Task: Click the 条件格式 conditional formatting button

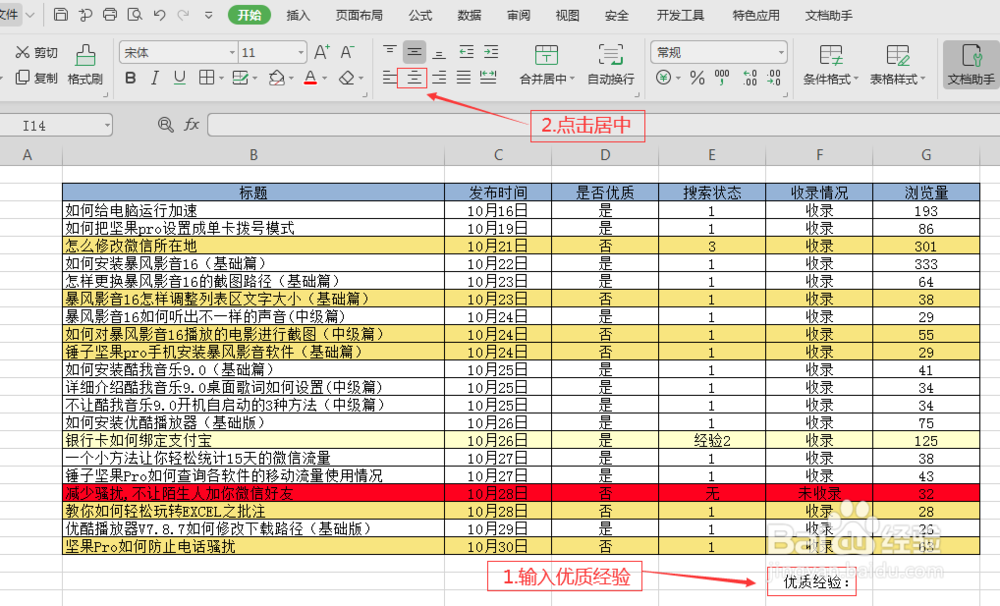Action: 830,65
